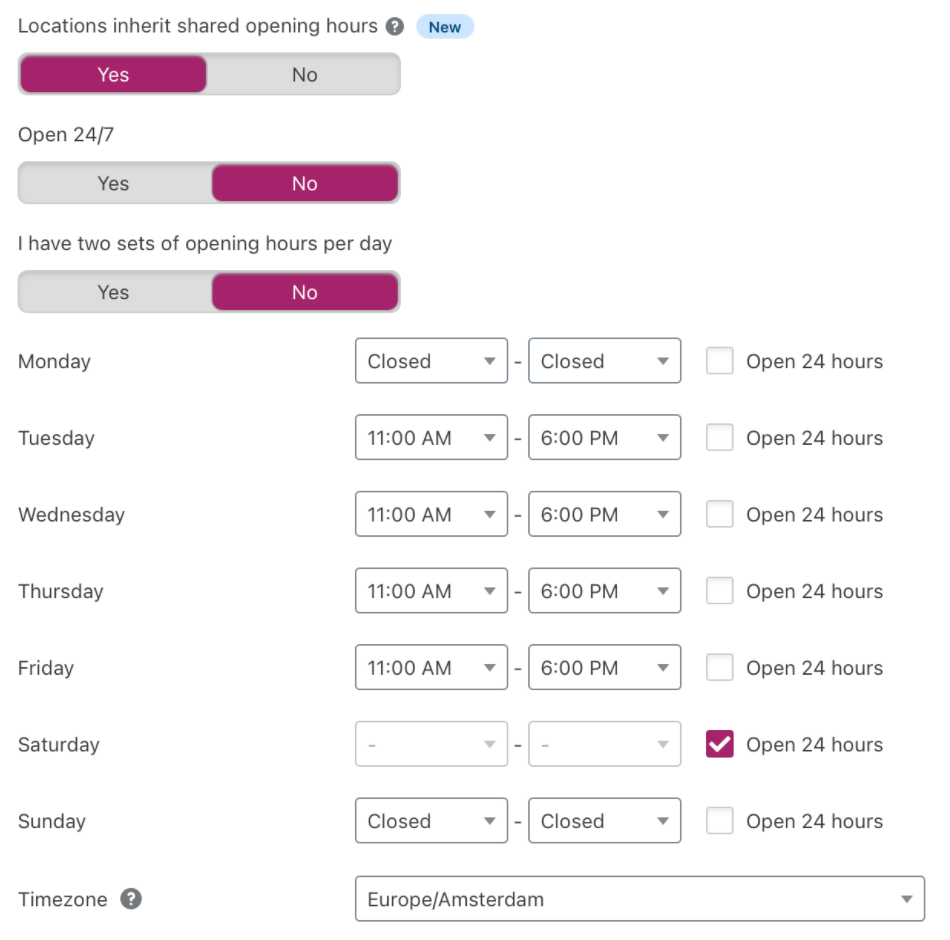The width and height of the screenshot is (950, 940).
Task: Tick the Friday Open 24 hours checkbox
Action: pyautogui.click(x=720, y=668)
